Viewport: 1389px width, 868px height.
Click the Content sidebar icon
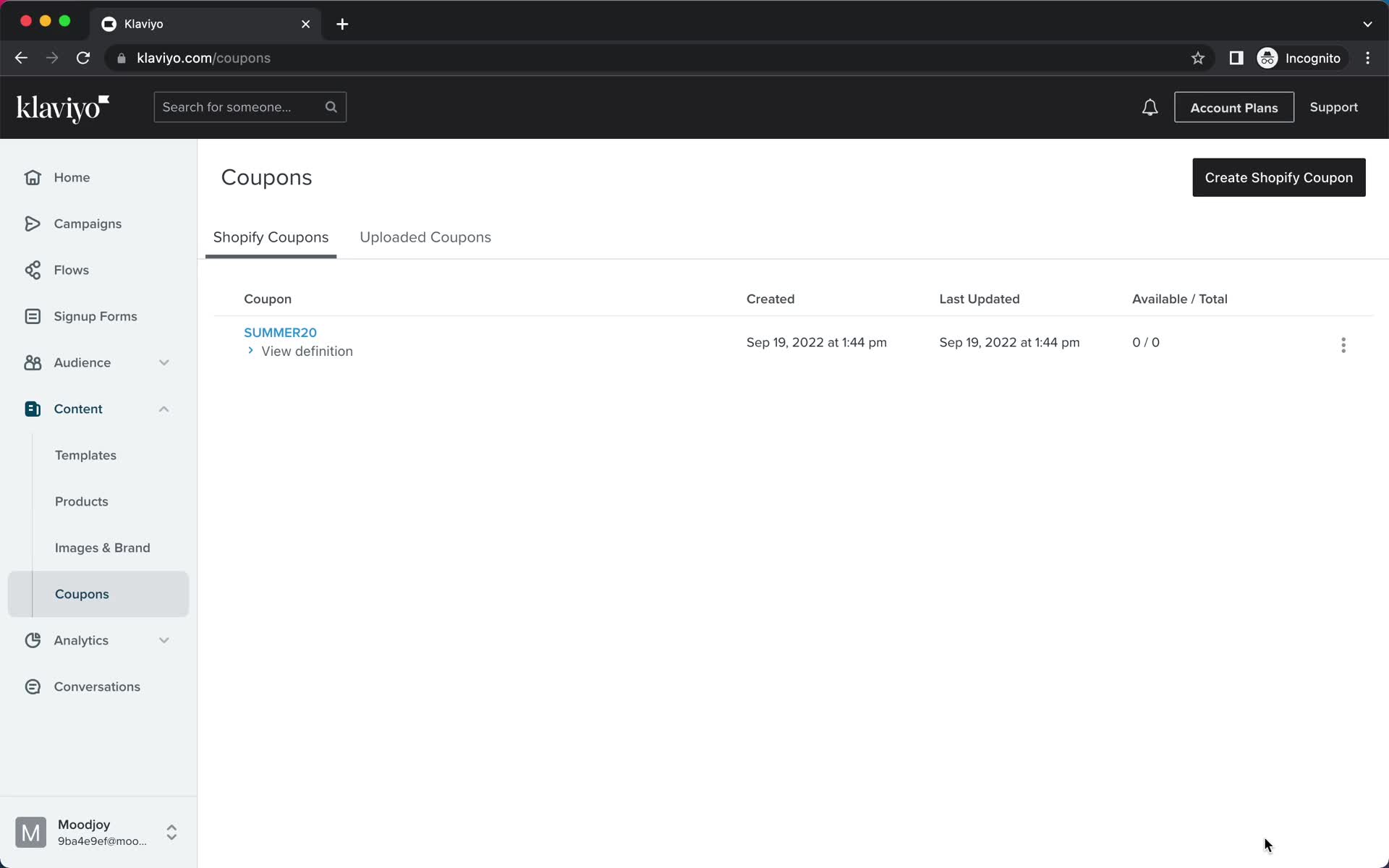(33, 409)
